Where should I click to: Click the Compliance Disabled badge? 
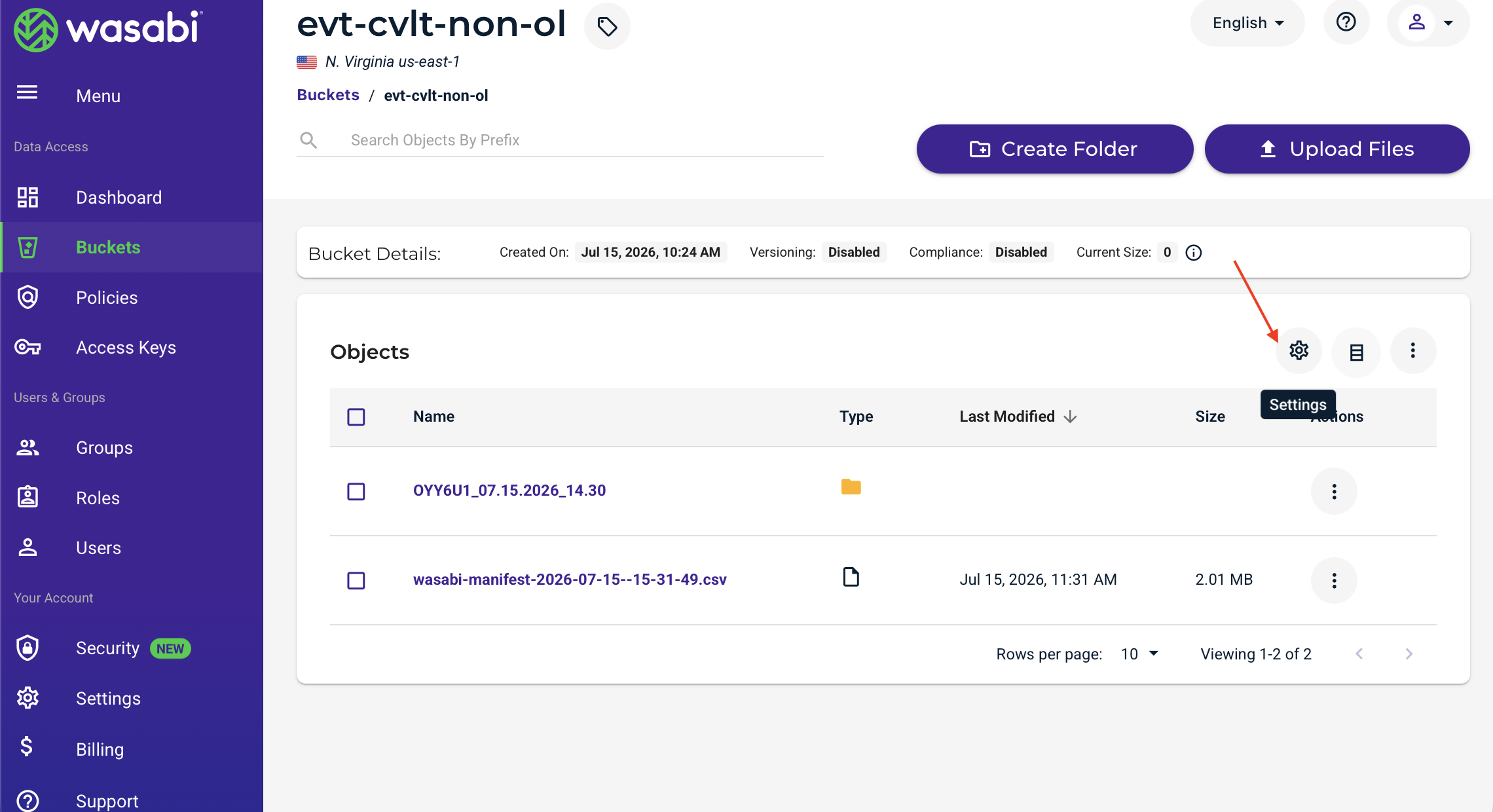(x=1021, y=252)
